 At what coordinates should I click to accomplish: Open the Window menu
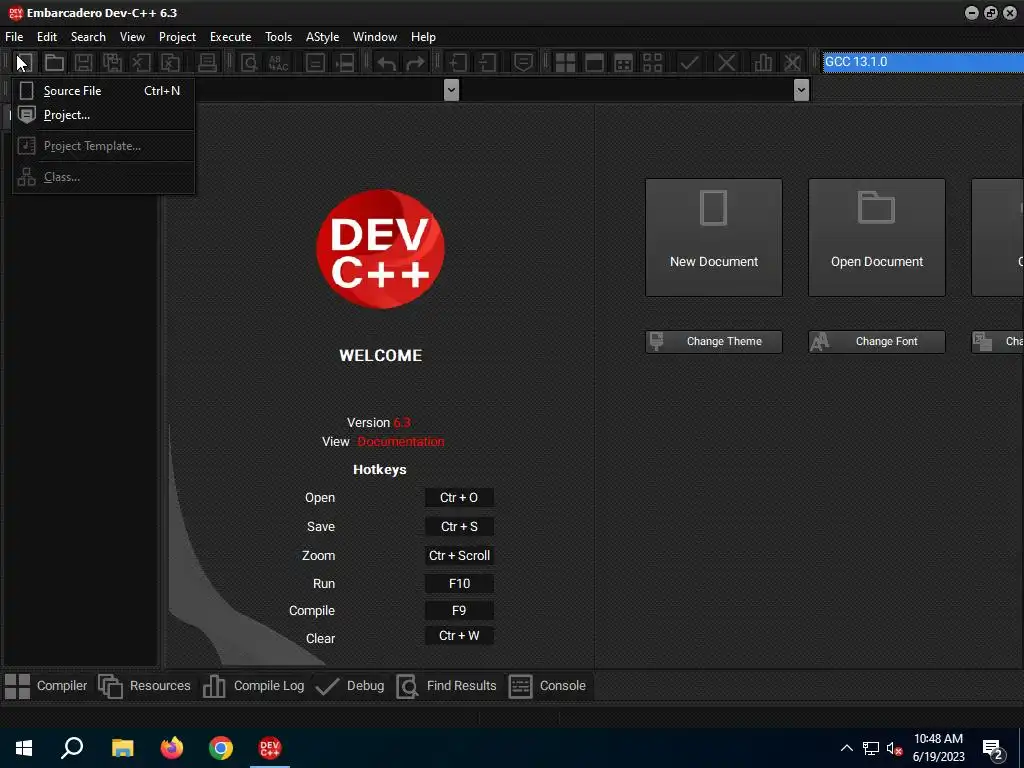click(x=375, y=37)
